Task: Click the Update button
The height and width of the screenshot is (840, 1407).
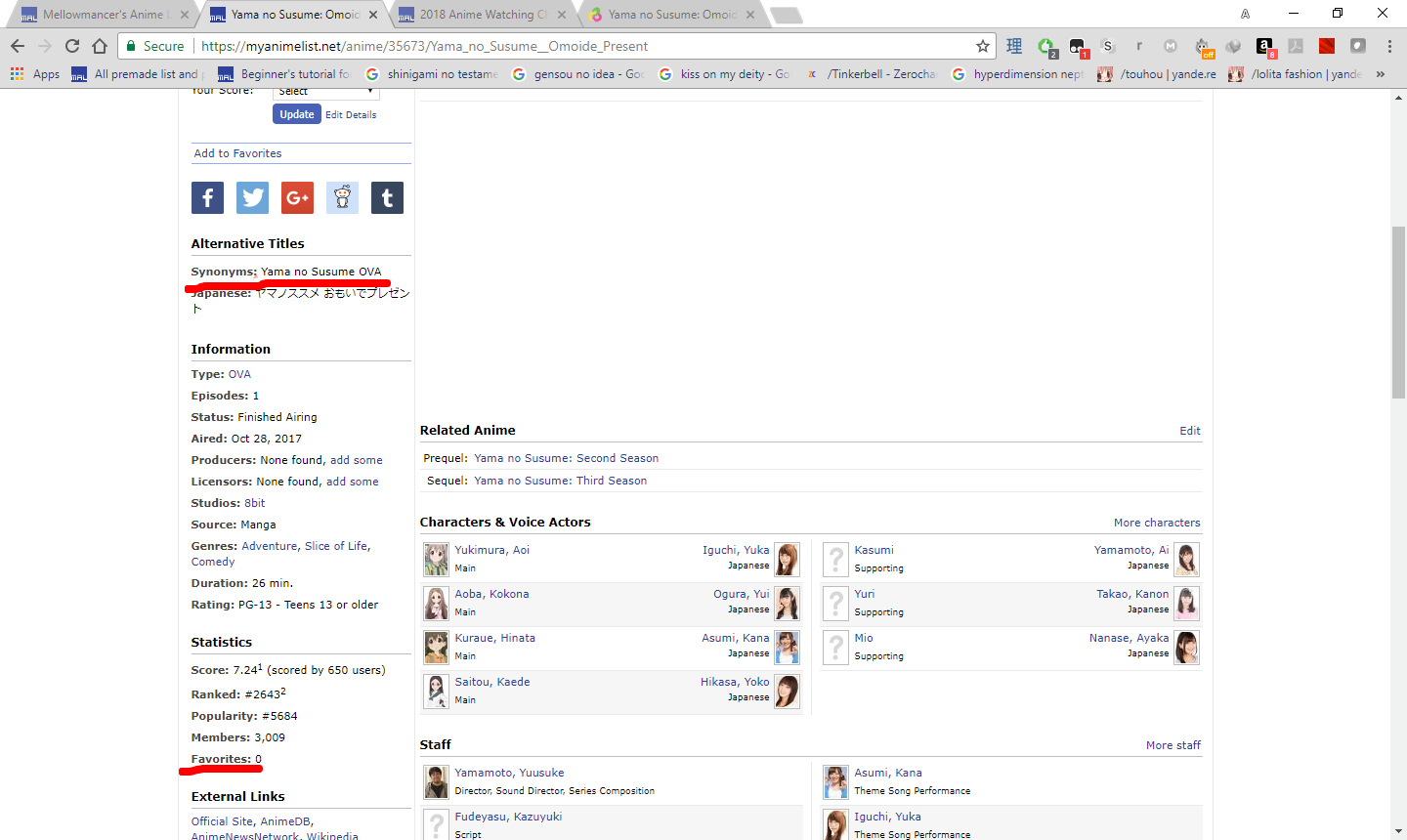Action: (297, 114)
